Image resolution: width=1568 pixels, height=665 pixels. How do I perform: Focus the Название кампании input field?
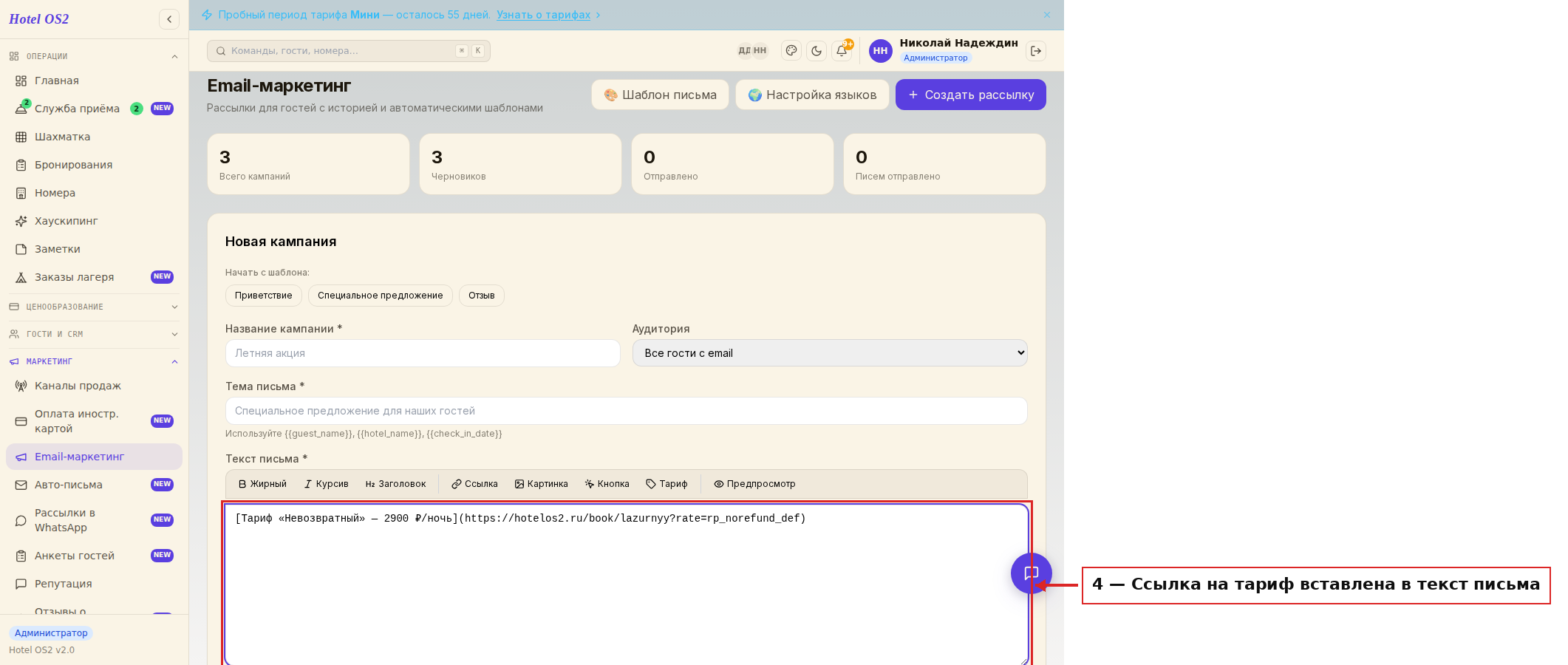pos(423,353)
